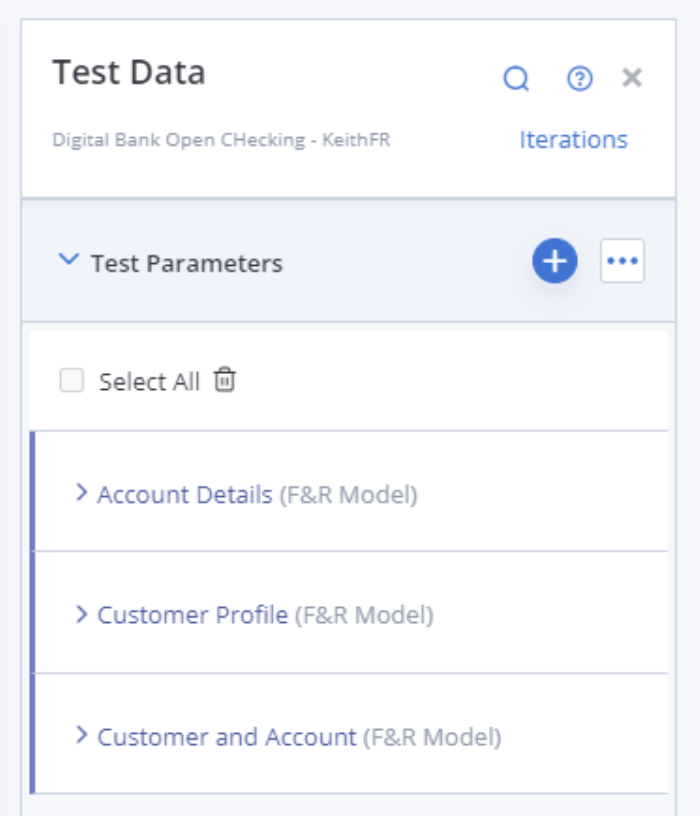Open the Customer Profile model link

193,615
